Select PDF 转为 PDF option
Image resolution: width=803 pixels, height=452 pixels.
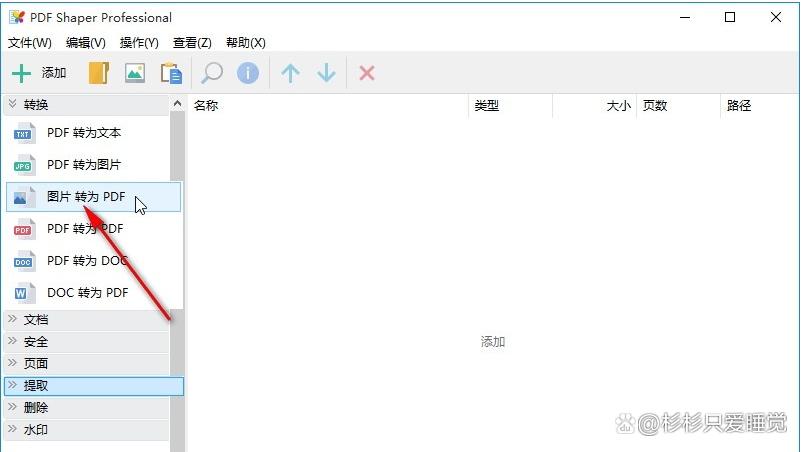tap(85, 229)
